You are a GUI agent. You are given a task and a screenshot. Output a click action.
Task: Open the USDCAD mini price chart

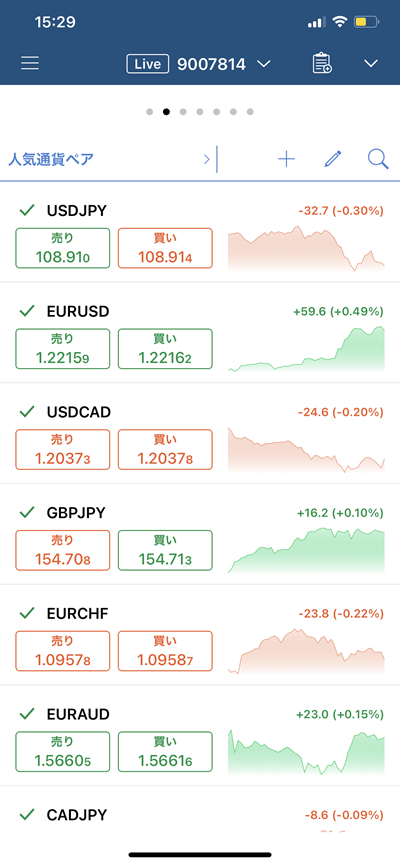click(x=306, y=449)
